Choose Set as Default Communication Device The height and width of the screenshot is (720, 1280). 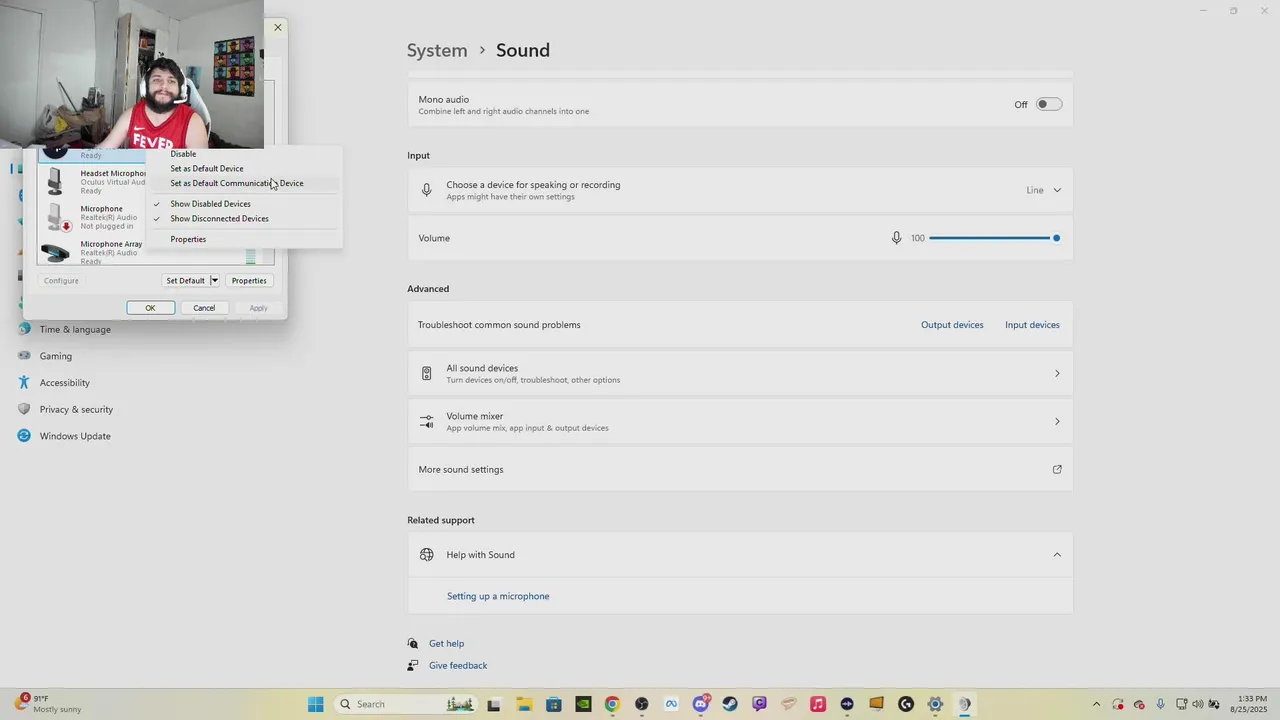pyautogui.click(x=237, y=183)
